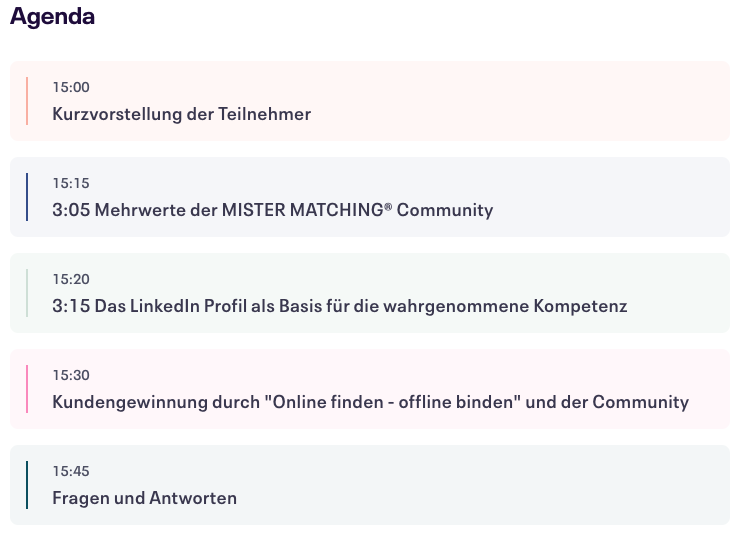743x539 pixels.
Task: Click the 15:20 time label
Action: 71,279
